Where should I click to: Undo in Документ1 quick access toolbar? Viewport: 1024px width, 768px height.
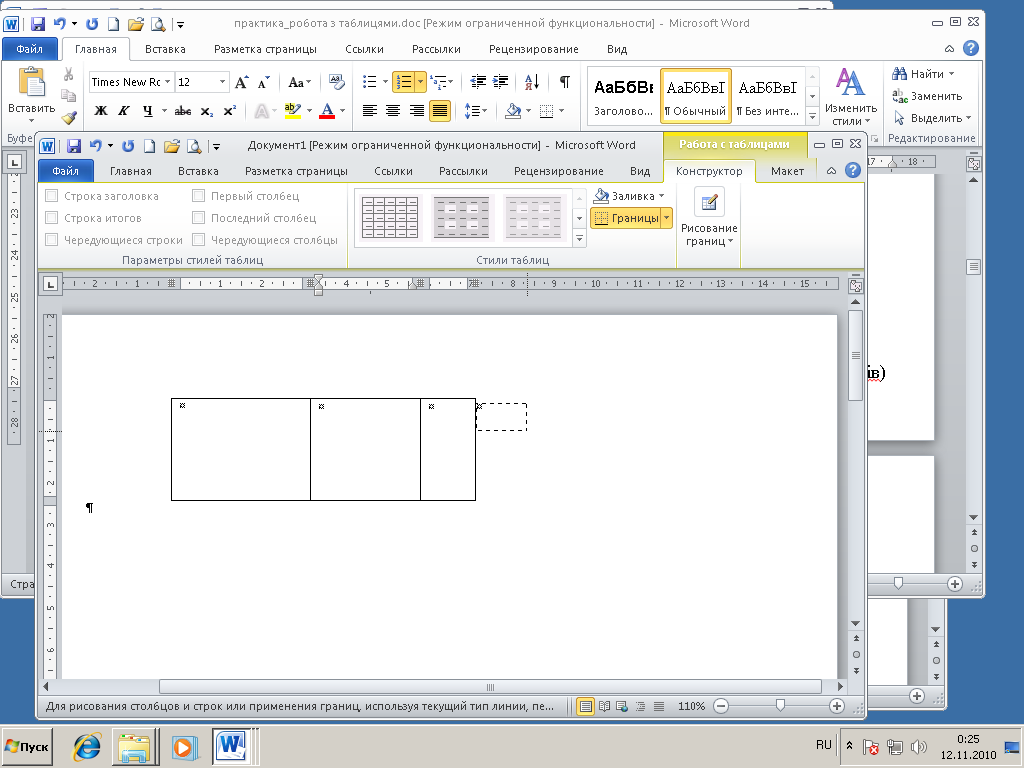click(95, 146)
